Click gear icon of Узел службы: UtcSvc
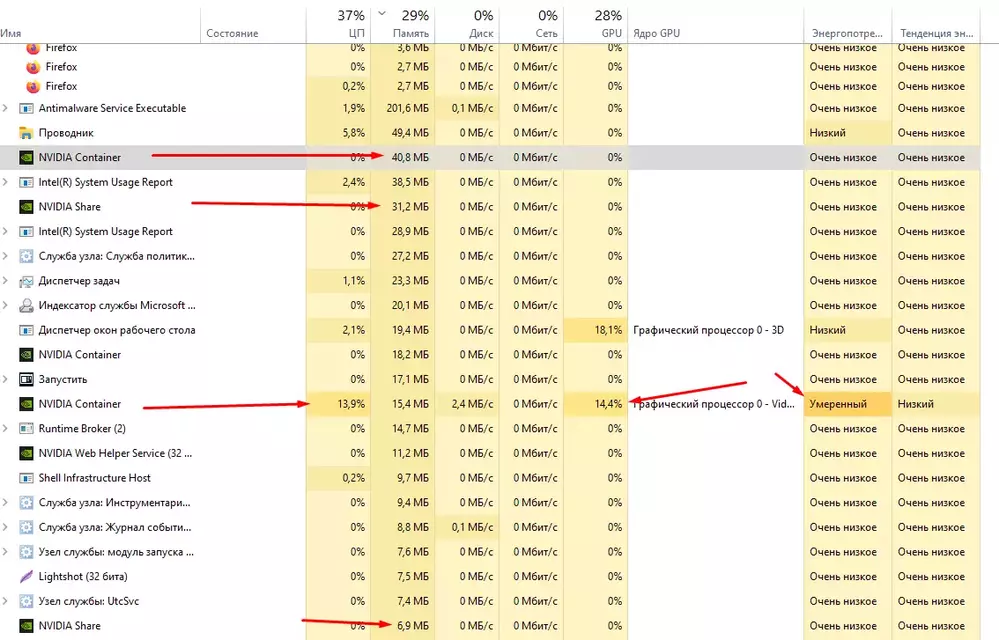 (26, 601)
